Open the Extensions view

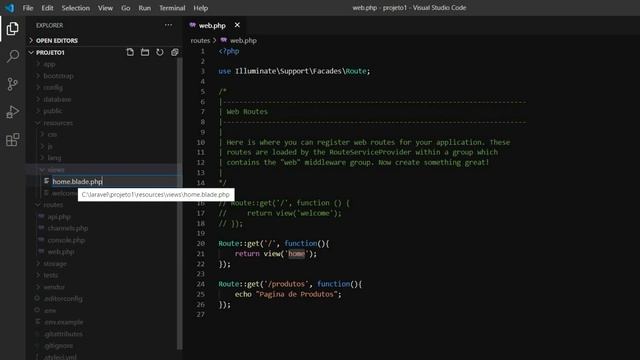pyautogui.click(x=12, y=140)
